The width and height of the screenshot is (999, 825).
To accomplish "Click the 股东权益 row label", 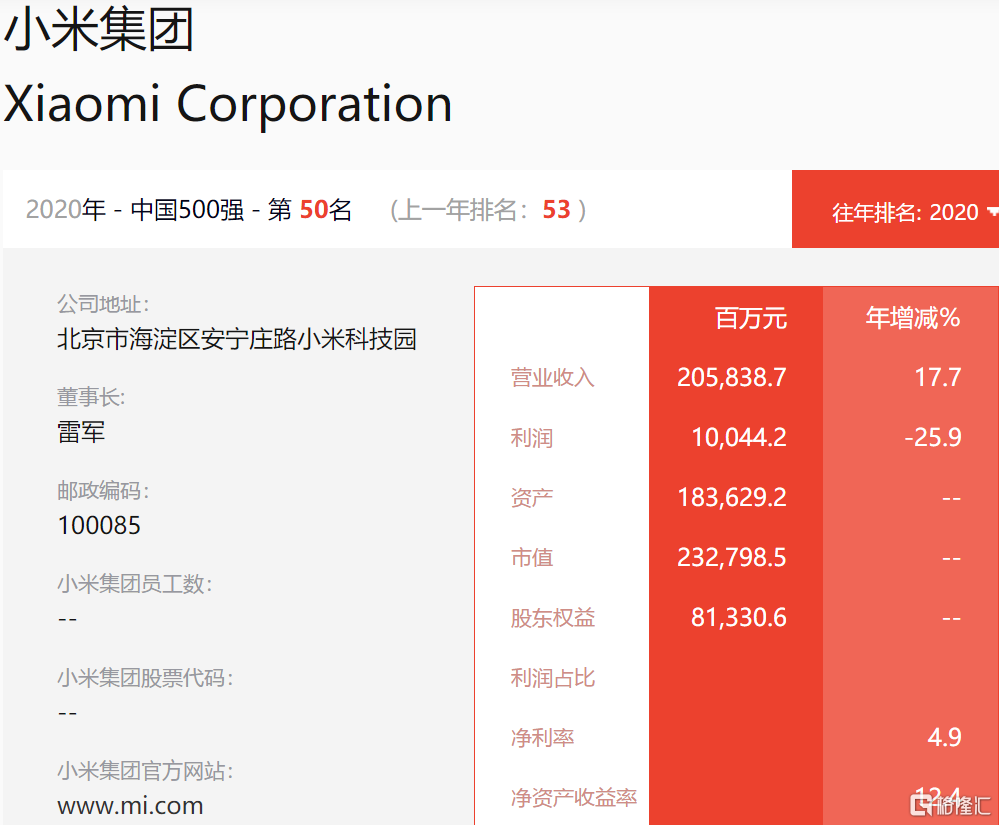I will pyautogui.click(x=552, y=617).
